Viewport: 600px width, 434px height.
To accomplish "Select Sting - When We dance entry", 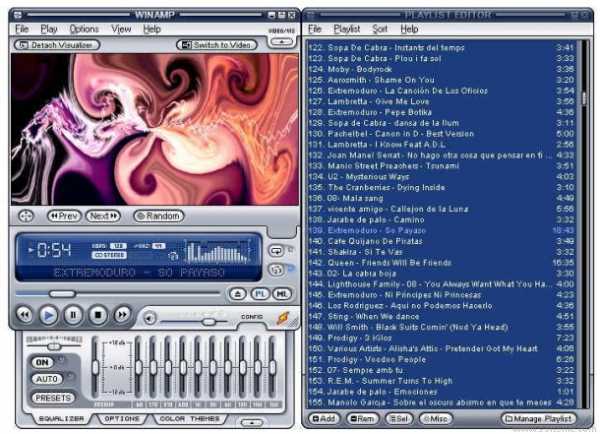I will [441, 317].
